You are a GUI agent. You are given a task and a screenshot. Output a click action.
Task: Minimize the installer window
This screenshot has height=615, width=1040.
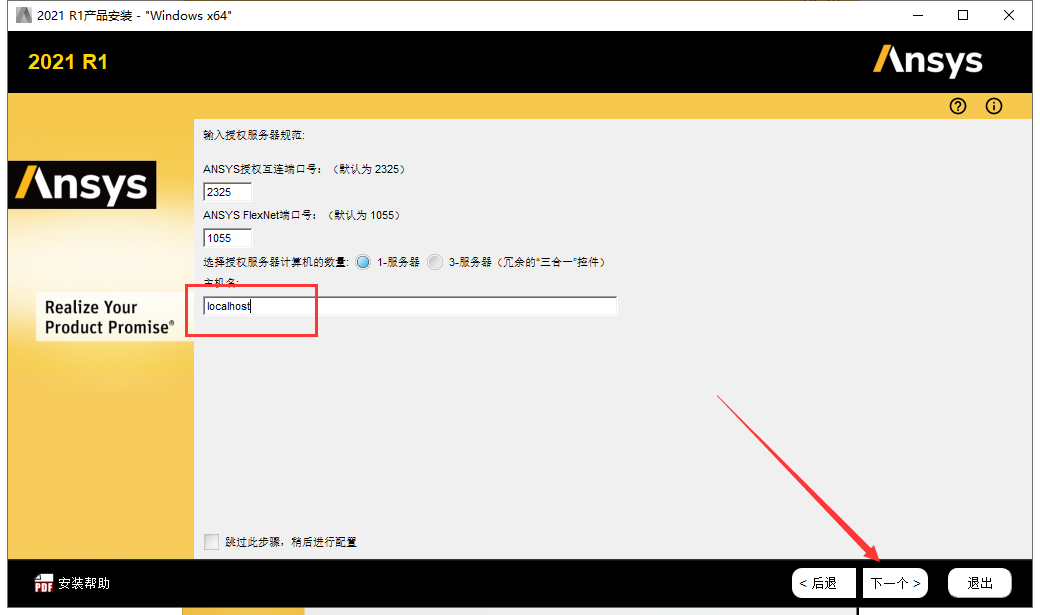917,15
